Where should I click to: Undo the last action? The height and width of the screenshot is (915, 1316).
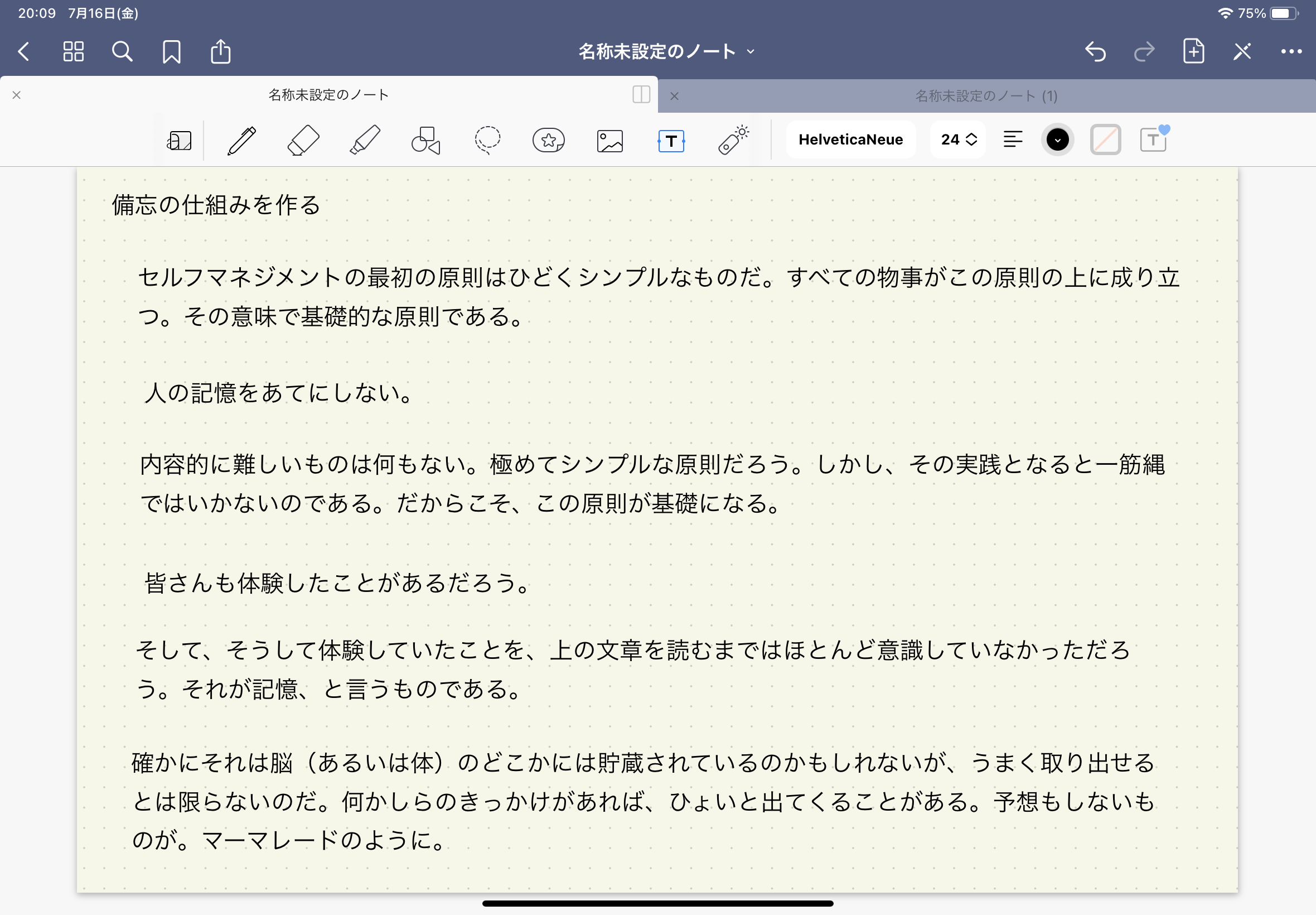[x=1095, y=51]
